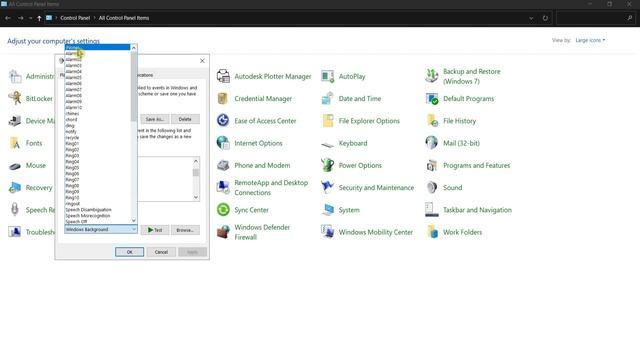The image size is (640, 360).
Task: Click Control Panel in the breadcrumb path
Action: click(75, 18)
